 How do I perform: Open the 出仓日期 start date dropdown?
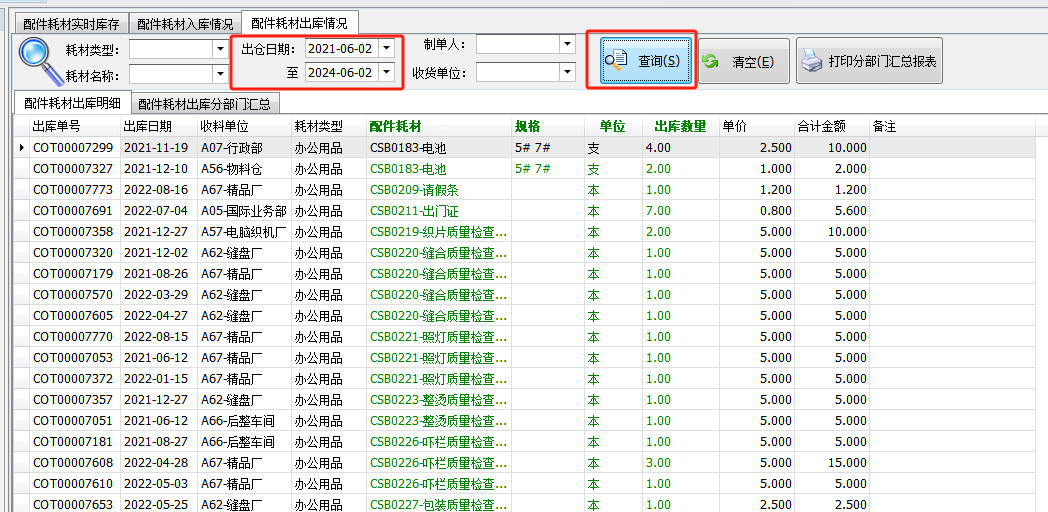pyautogui.click(x=386, y=49)
